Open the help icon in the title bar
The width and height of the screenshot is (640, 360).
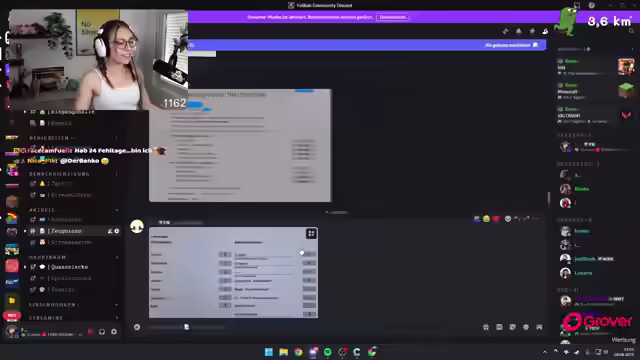coord(591,5)
